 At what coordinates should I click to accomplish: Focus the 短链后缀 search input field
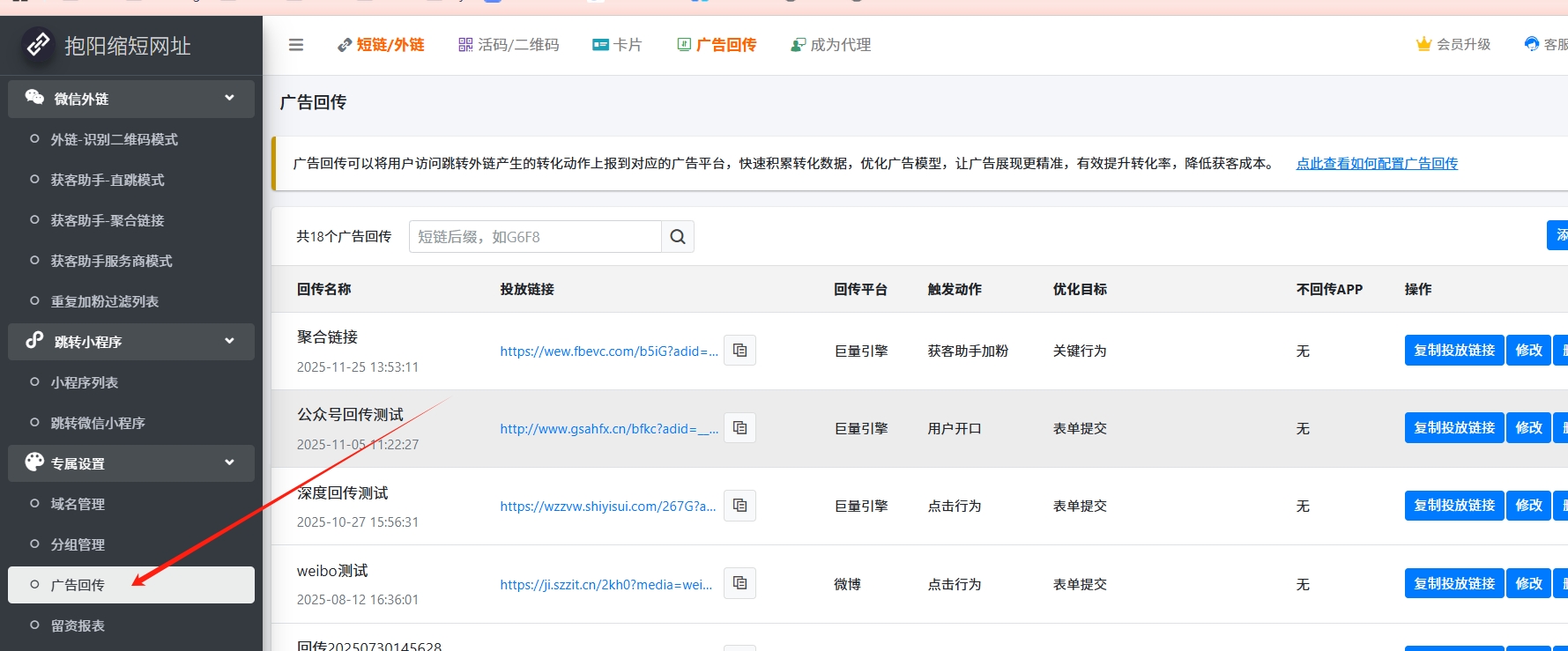pyautogui.click(x=535, y=237)
